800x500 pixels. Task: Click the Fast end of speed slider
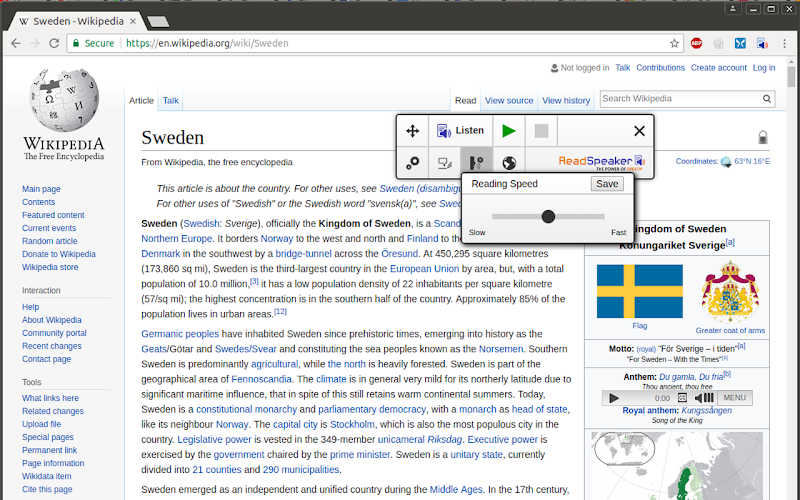(618, 233)
